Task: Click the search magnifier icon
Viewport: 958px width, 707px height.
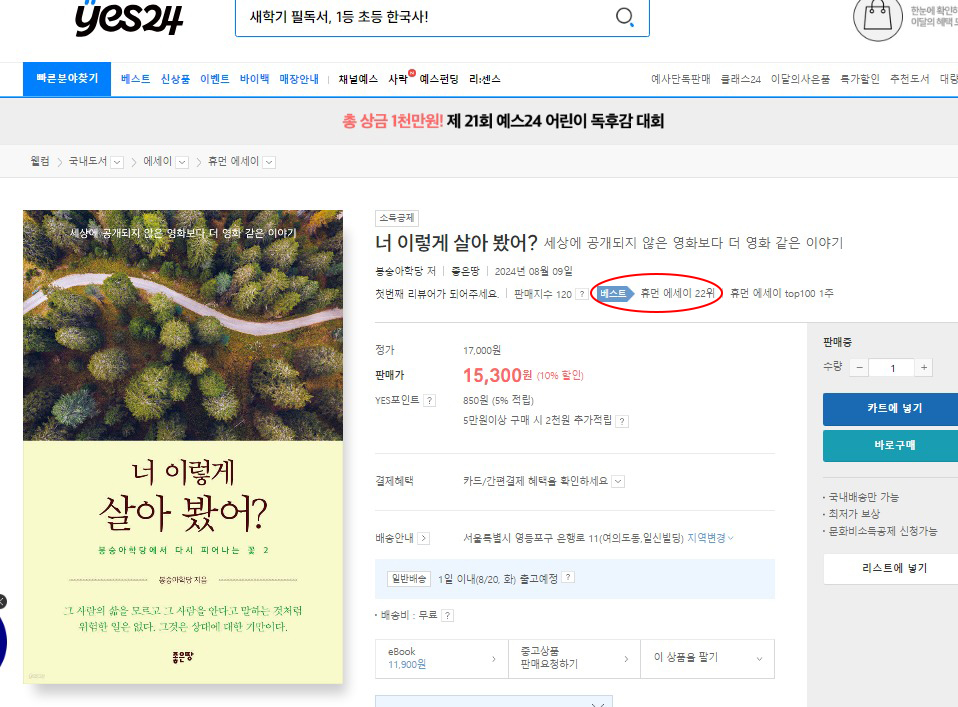Action: pos(624,16)
